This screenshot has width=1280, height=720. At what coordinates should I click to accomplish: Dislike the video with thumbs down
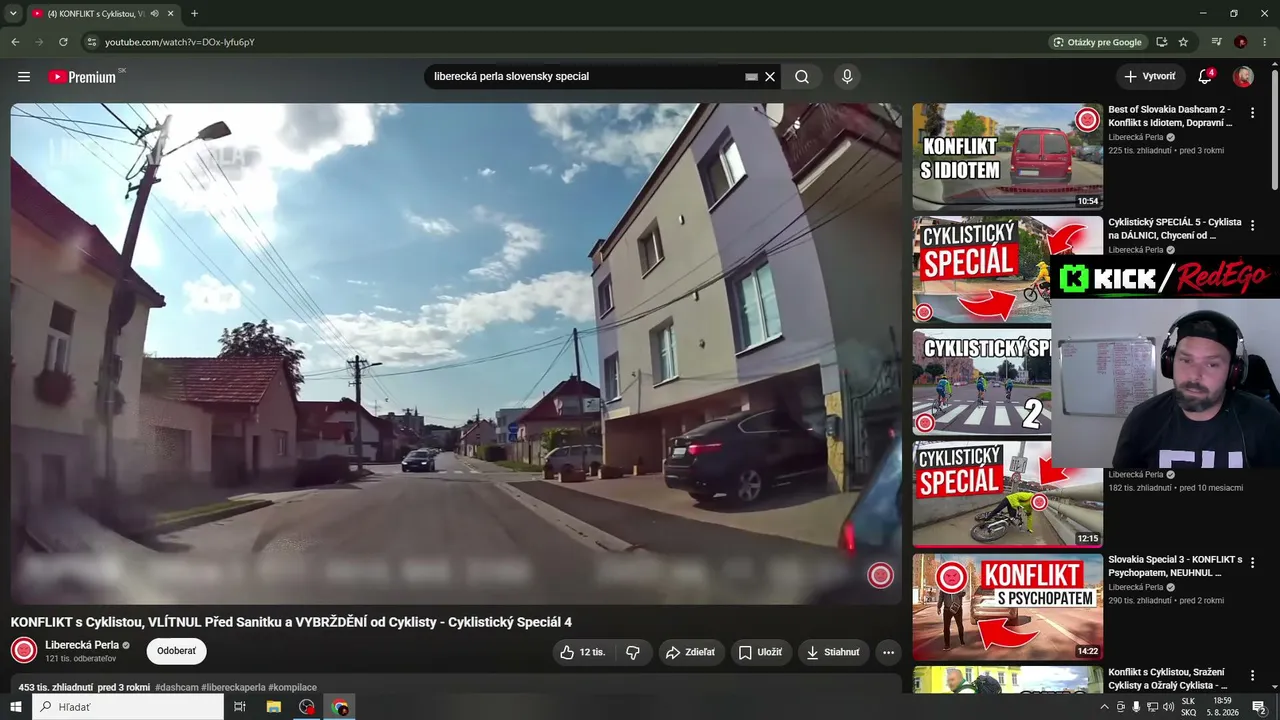coord(633,652)
